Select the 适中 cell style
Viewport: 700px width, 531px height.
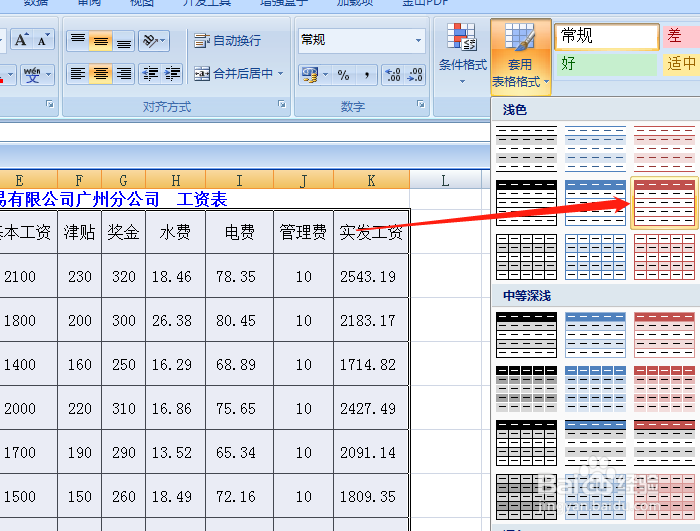(681, 64)
